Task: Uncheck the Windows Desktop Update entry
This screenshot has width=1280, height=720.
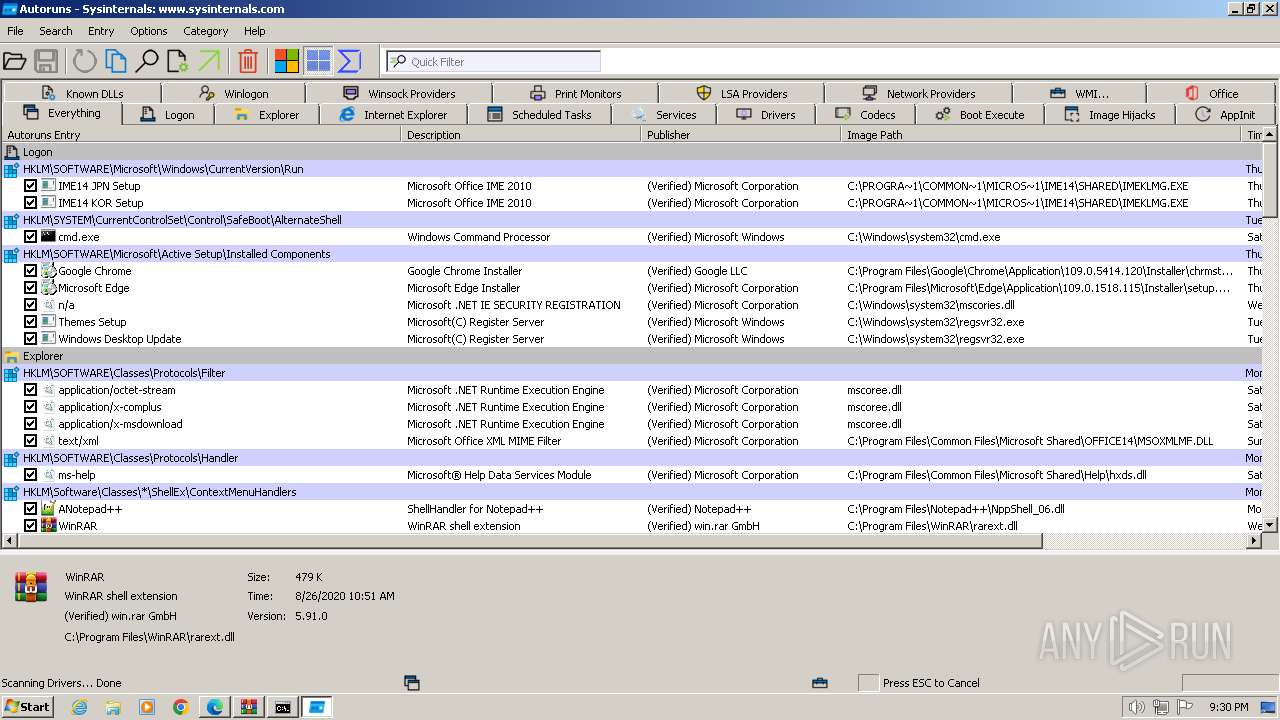Action: click(x=31, y=339)
